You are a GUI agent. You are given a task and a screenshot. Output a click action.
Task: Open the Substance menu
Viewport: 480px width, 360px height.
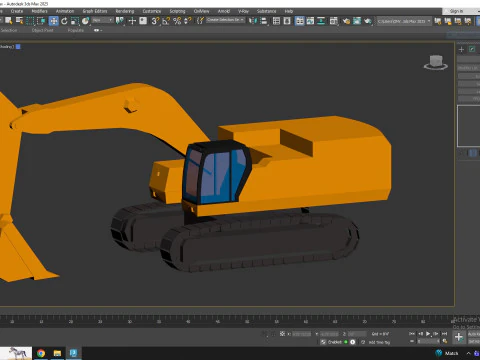(266, 11)
